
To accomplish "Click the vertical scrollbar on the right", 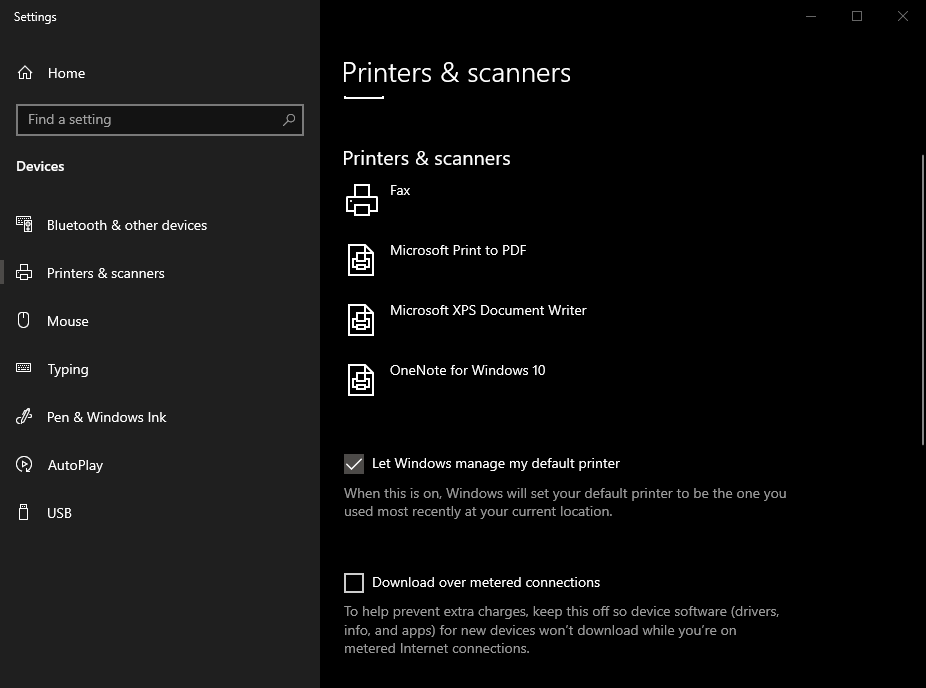I will coord(921,300).
